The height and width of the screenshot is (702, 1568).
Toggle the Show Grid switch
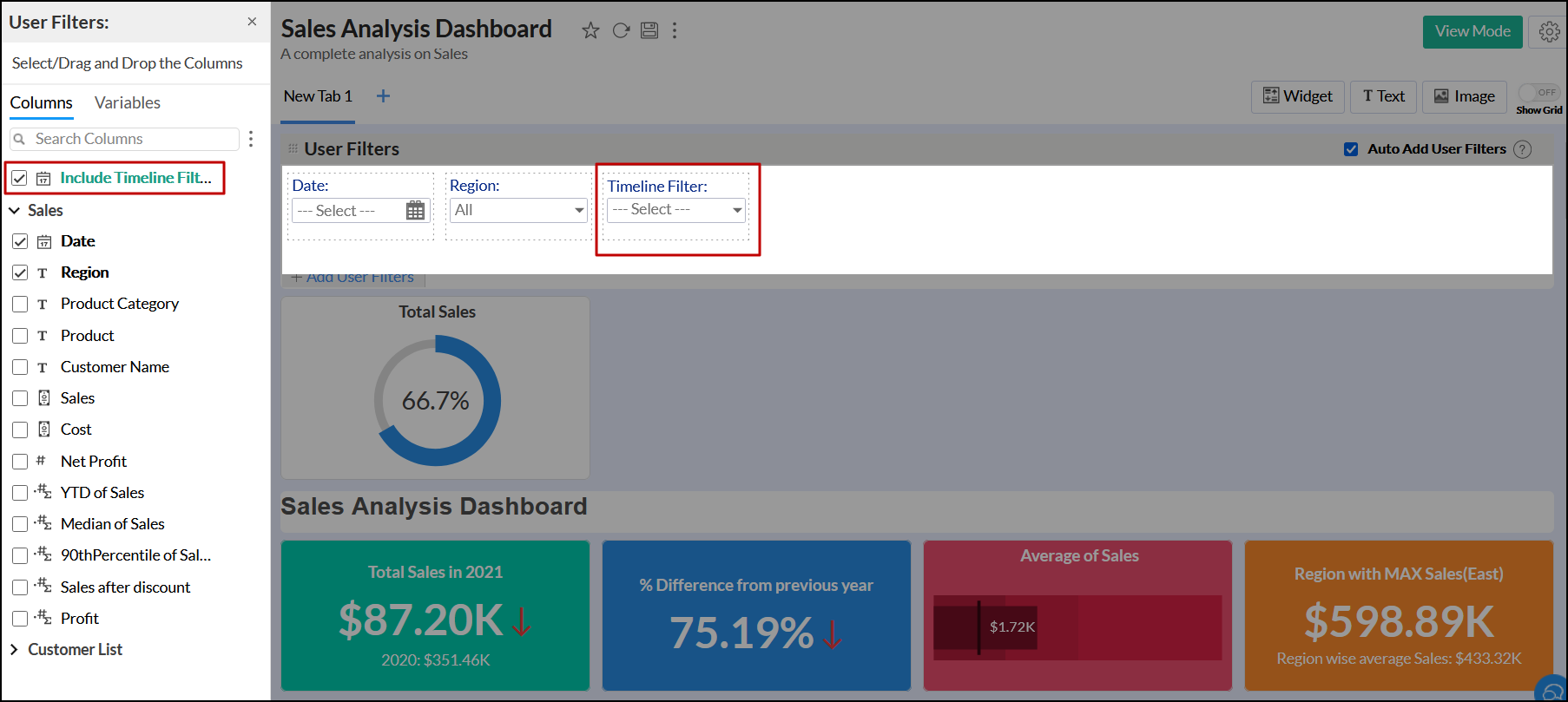point(1539,93)
